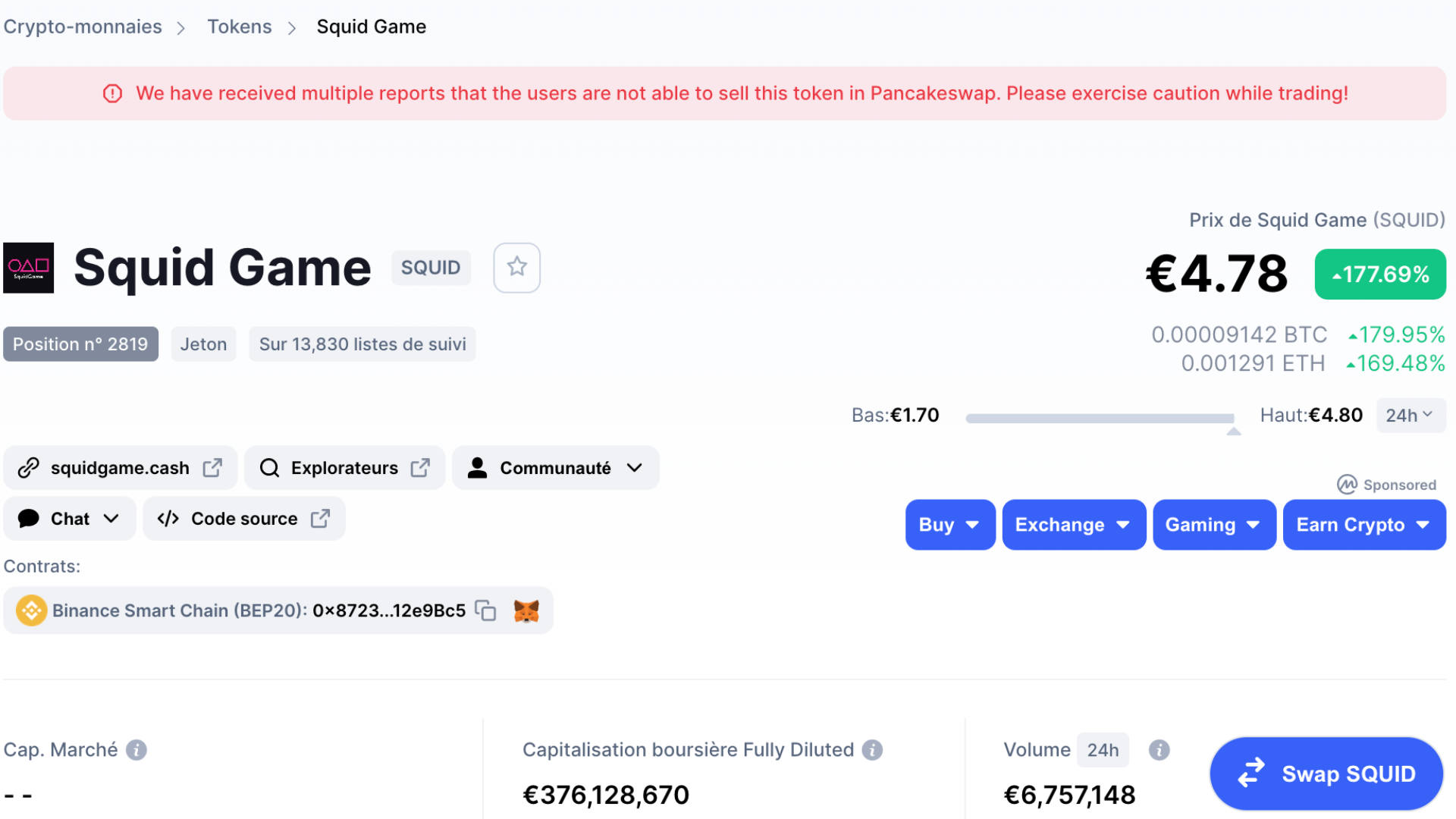Click the CoinMarketCap Sponsored logo icon
Viewport: 1456px width, 819px height.
pyautogui.click(x=1347, y=485)
